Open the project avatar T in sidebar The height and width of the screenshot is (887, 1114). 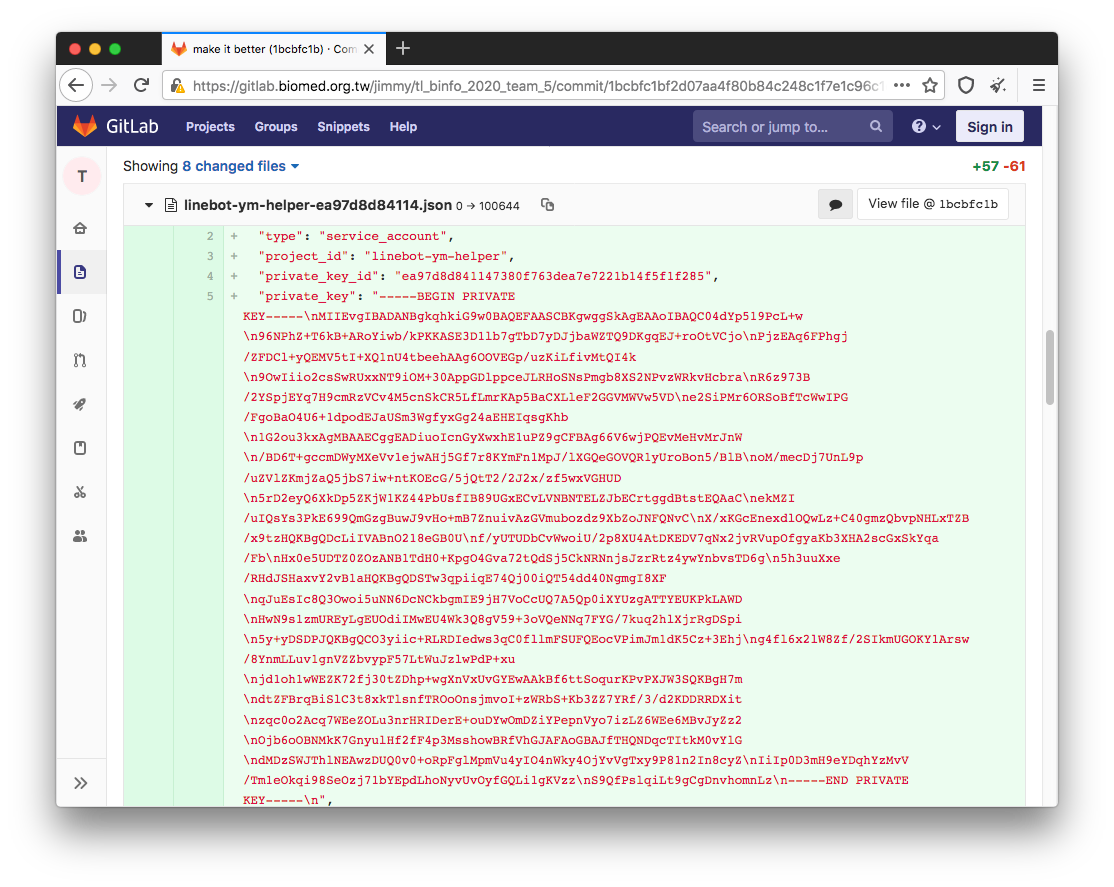pyautogui.click(x=82, y=176)
